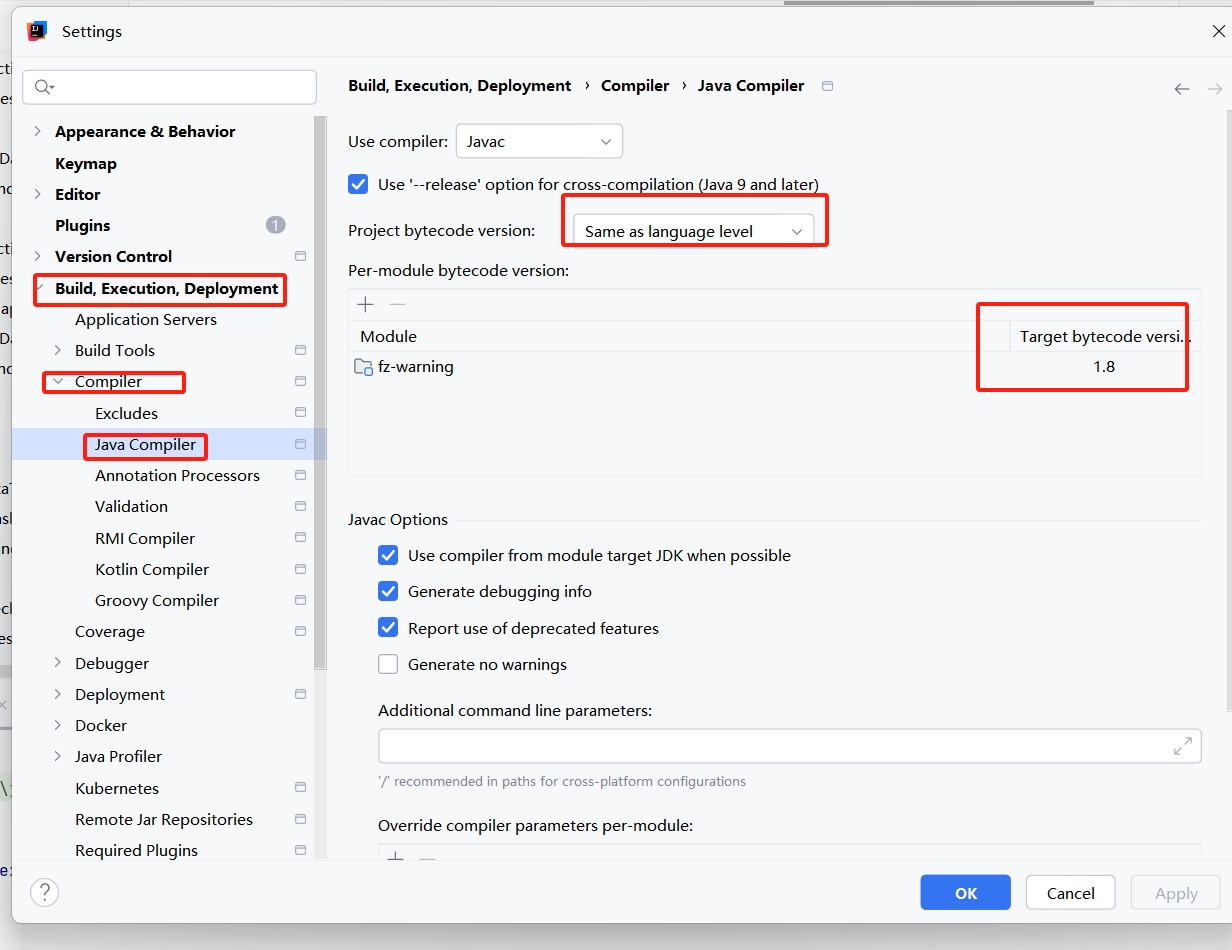The height and width of the screenshot is (950, 1232).
Task: Select Java Compiler settings page
Action: pyautogui.click(x=146, y=444)
